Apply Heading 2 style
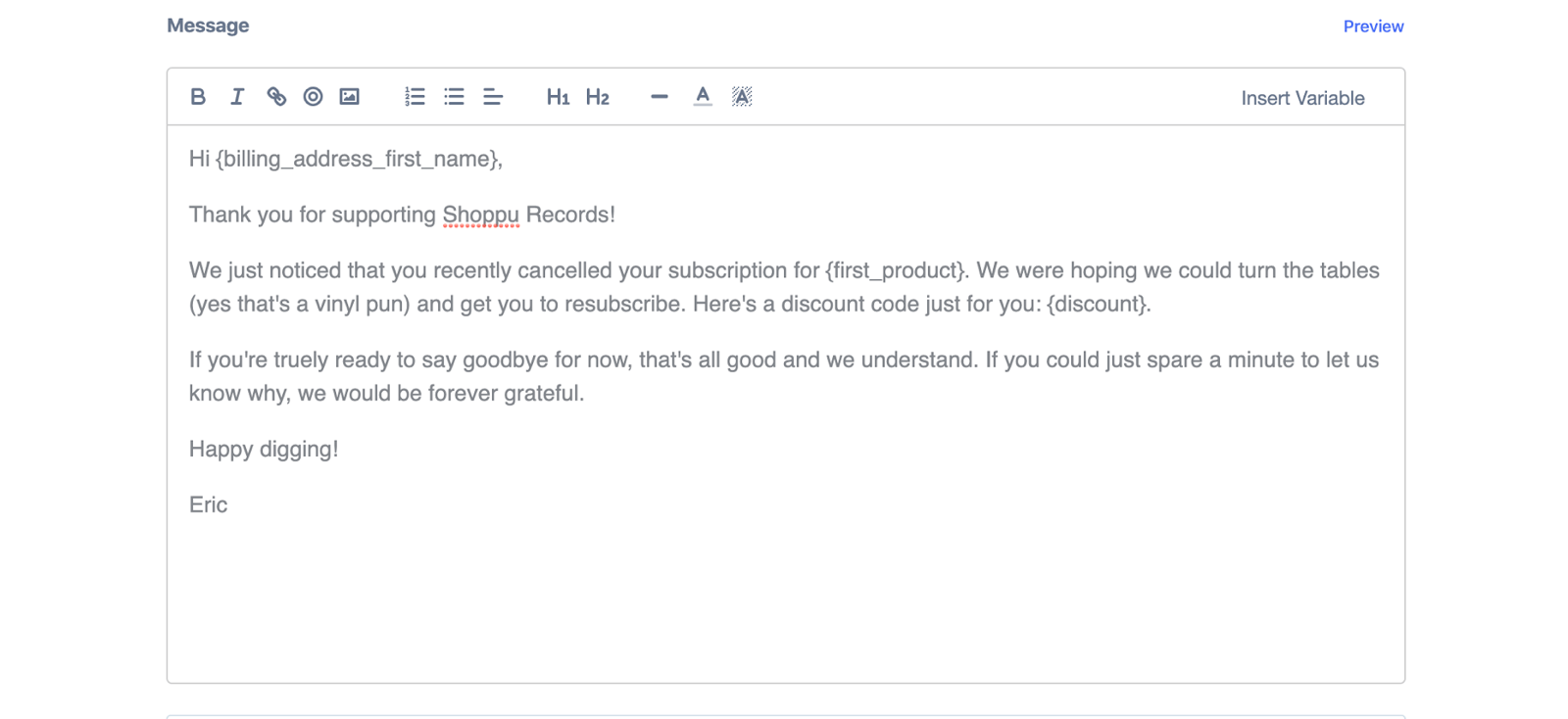The image size is (1568, 719). tap(598, 97)
